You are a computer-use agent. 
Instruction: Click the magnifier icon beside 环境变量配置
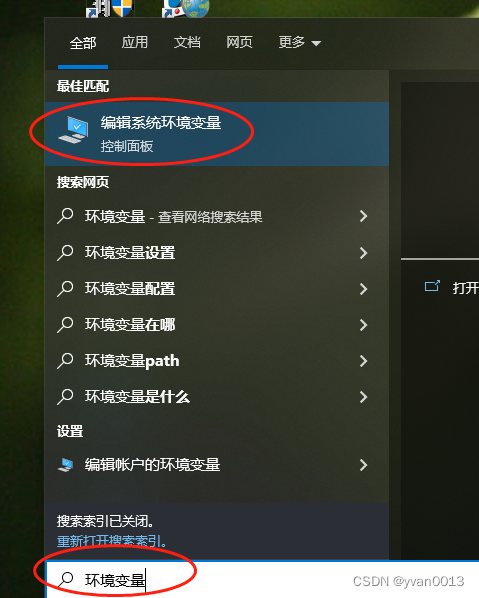(65, 289)
